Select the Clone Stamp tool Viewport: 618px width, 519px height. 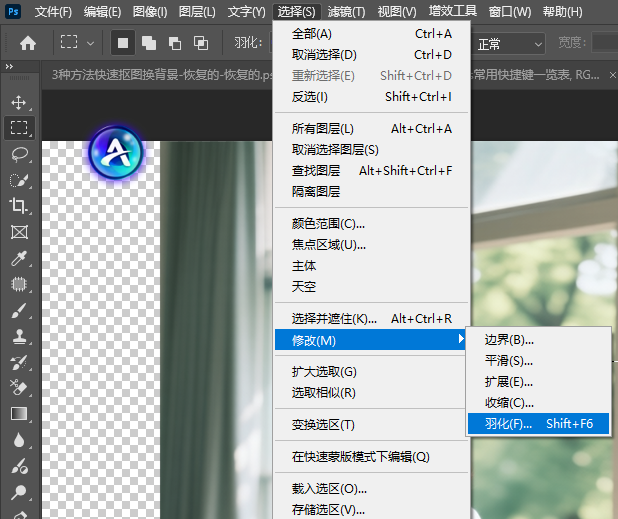click(x=18, y=337)
